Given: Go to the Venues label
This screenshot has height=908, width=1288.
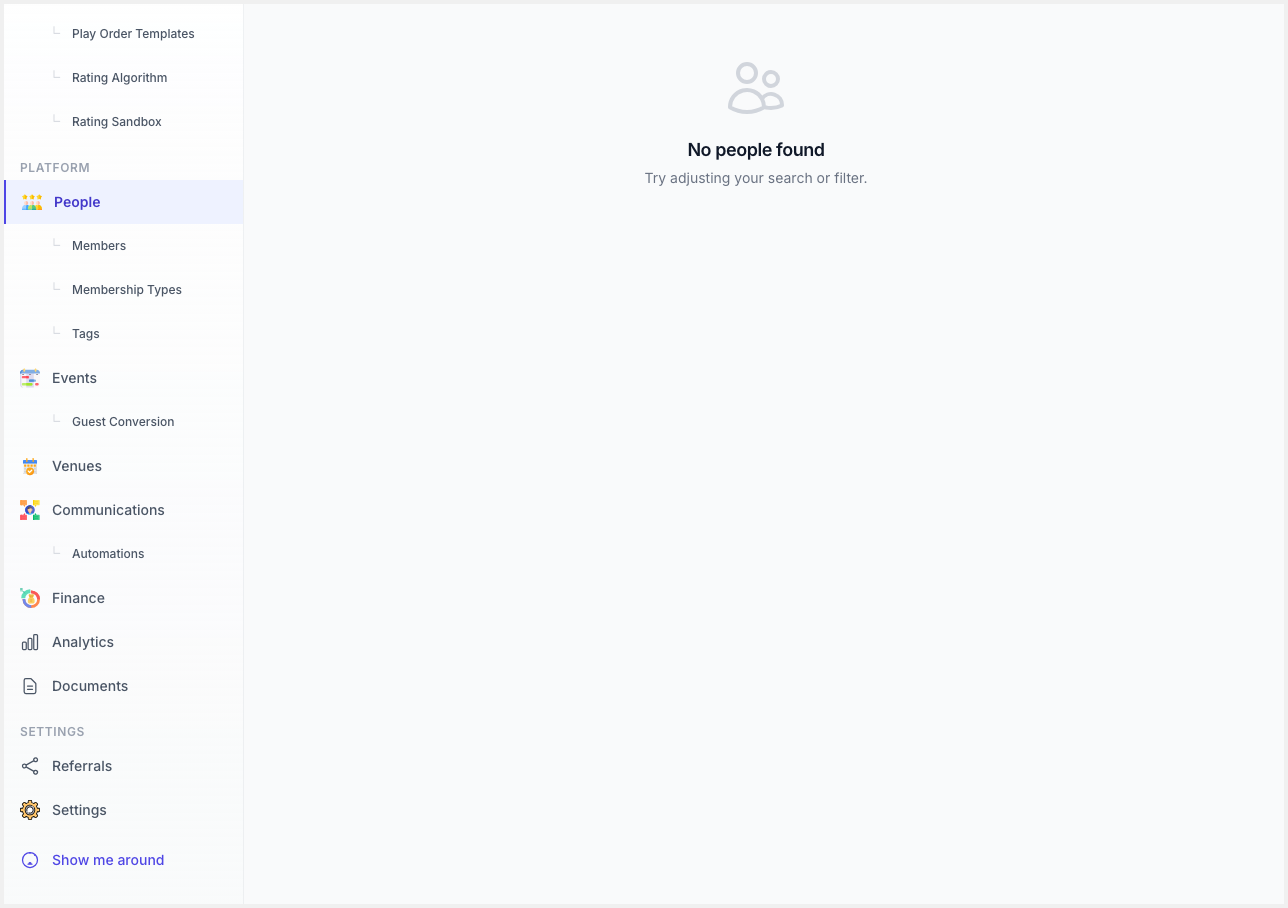Looking at the screenshot, I should pos(77,466).
